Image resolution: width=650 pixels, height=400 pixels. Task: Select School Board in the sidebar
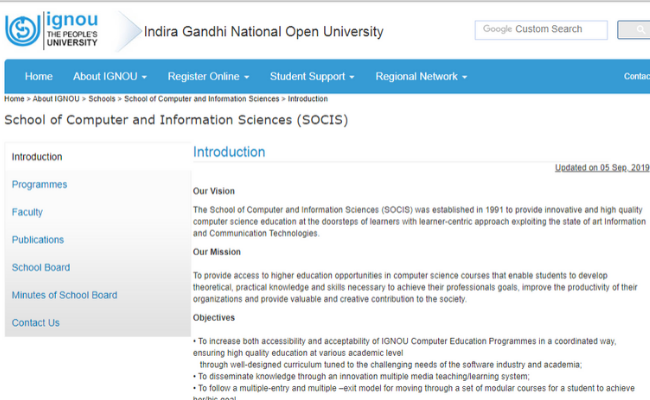(x=41, y=268)
